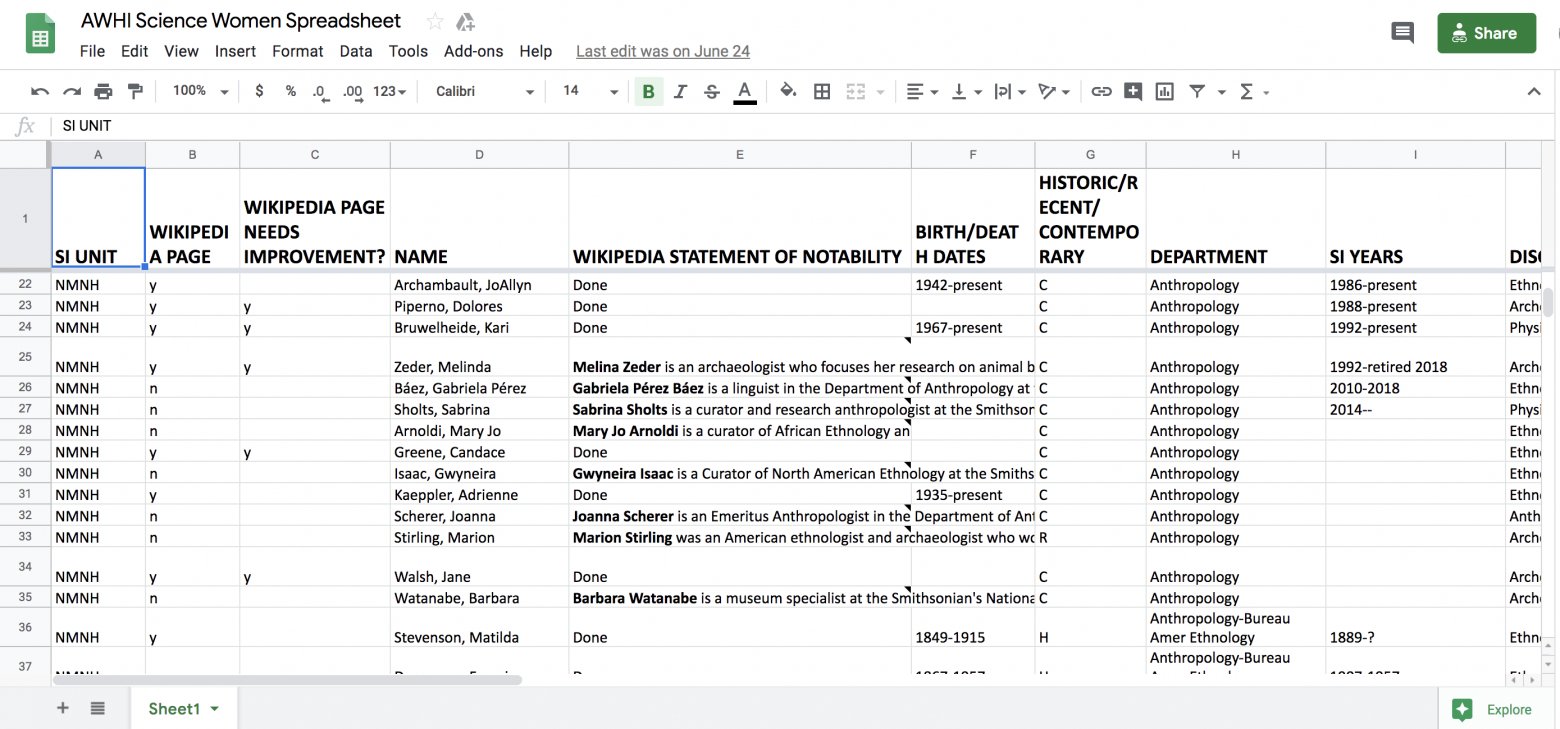Open the Help menu
Viewport: 1560px width, 729px height.
536,51
